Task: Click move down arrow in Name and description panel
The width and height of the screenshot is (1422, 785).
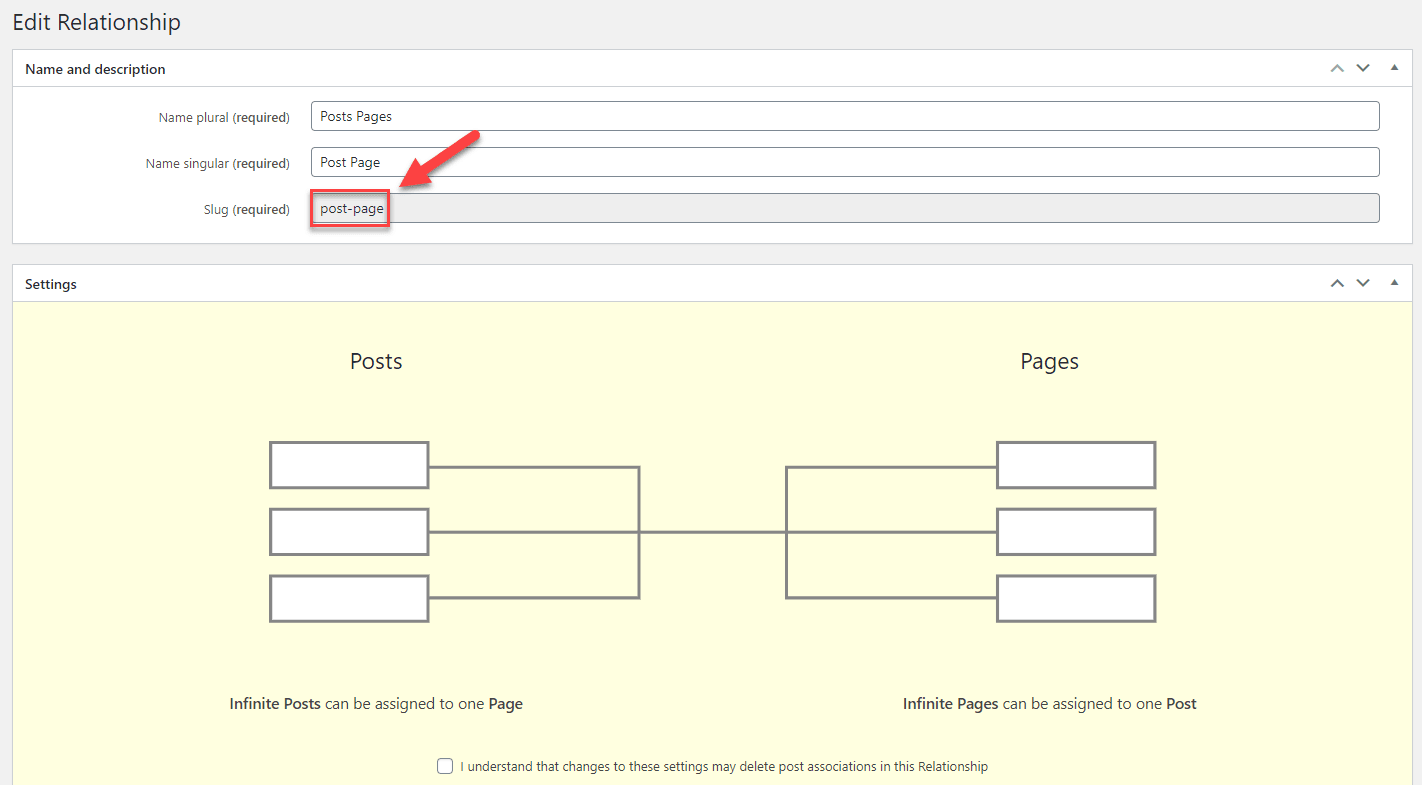Action: click(1363, 69)
